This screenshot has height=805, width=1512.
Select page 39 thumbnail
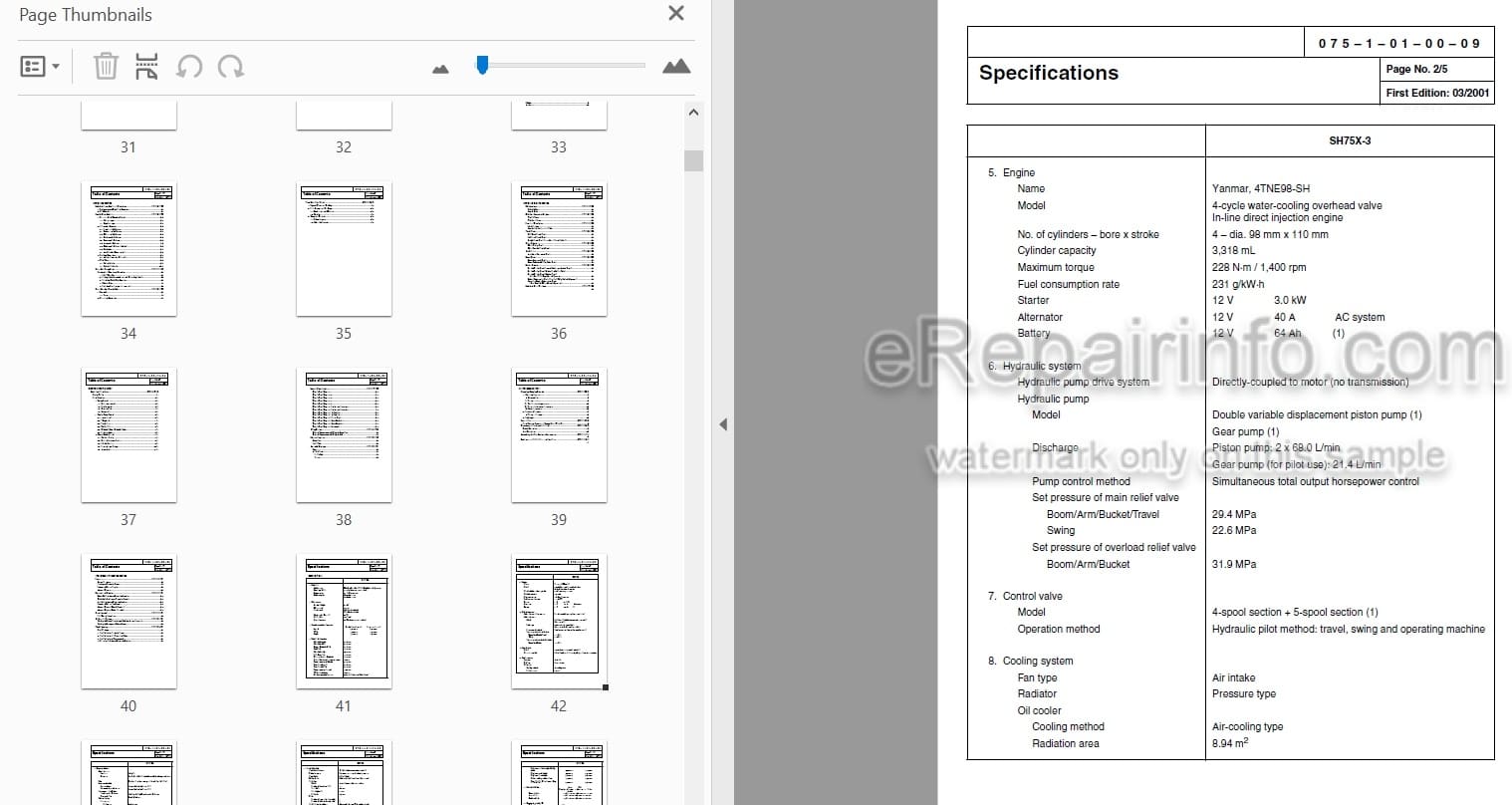click(559, 435)
